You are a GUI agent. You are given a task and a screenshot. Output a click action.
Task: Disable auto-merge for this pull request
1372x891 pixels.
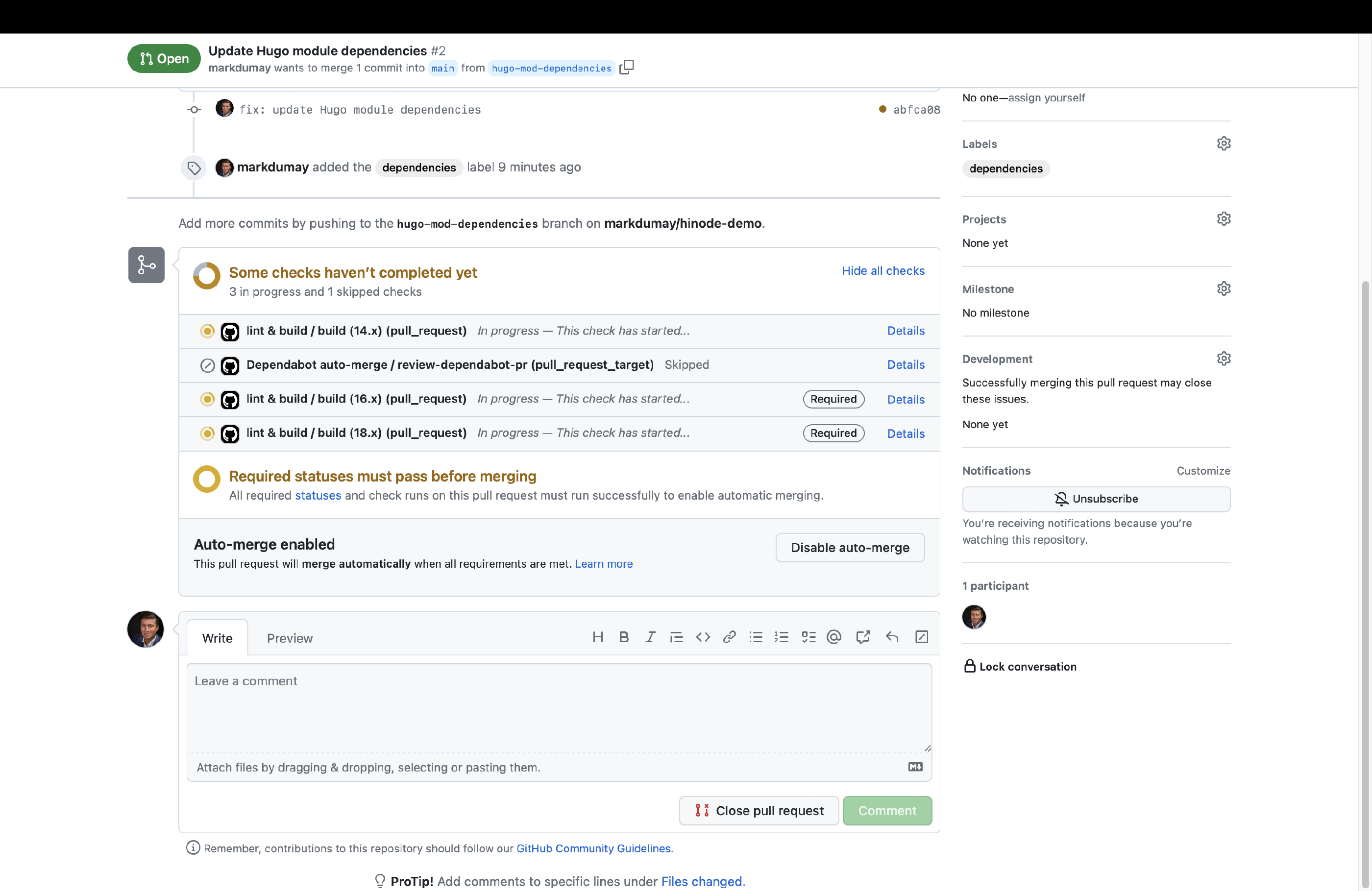850,548
